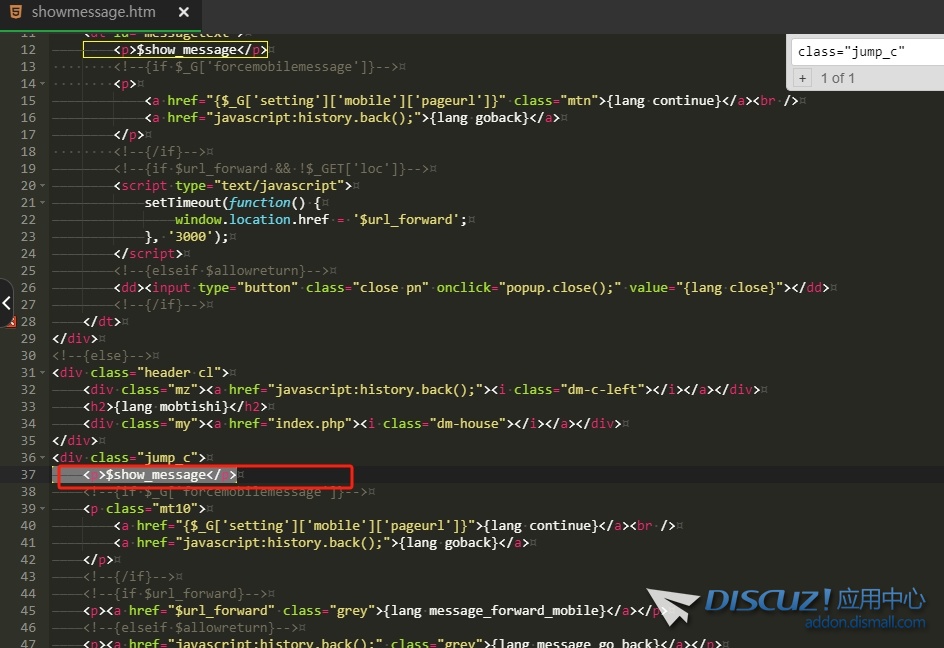Collapse the script block fold at line 20

pyautogui.click(x=43, y=186)
